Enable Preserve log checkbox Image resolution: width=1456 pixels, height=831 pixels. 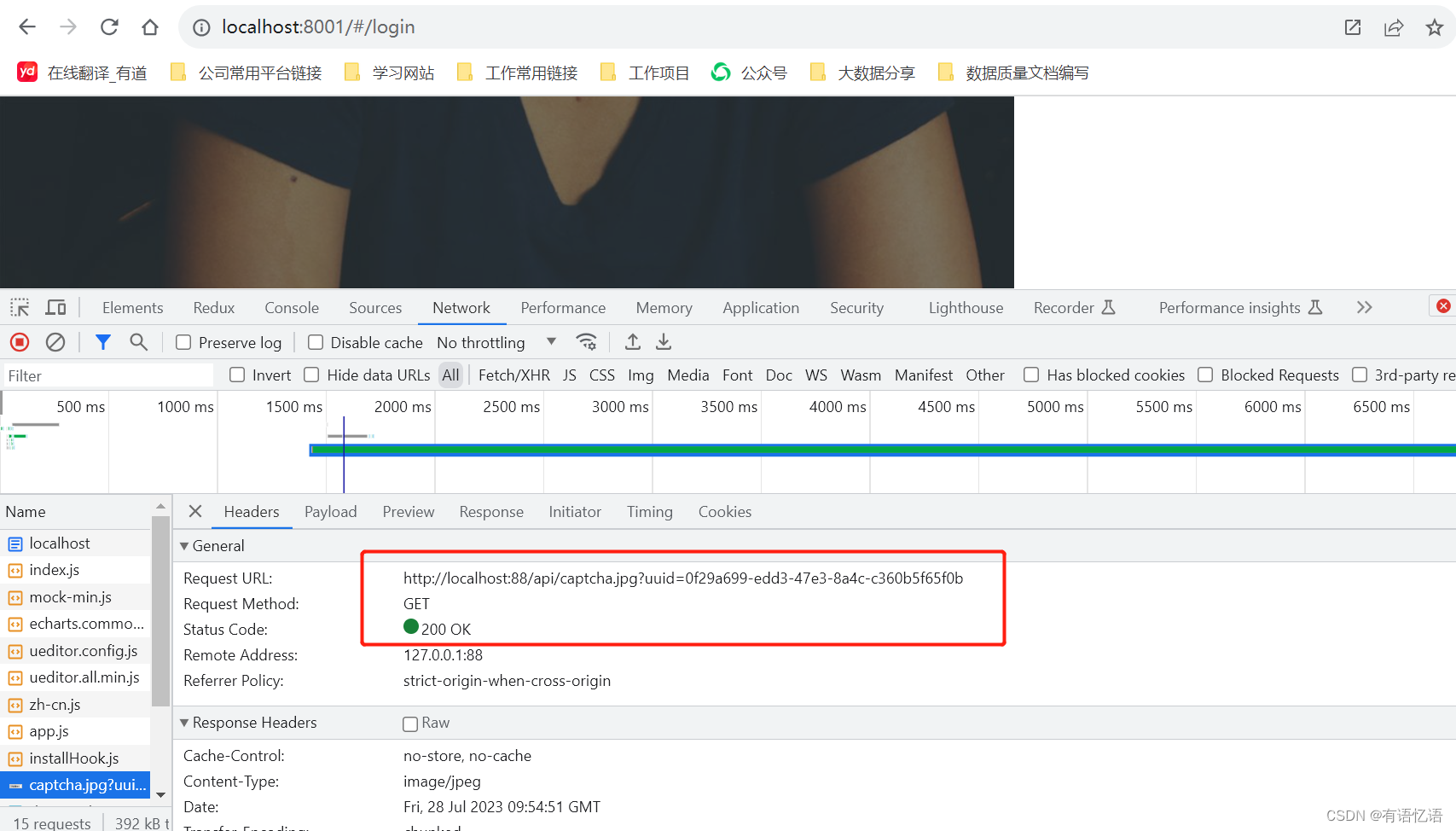click(x=183, y=342)
